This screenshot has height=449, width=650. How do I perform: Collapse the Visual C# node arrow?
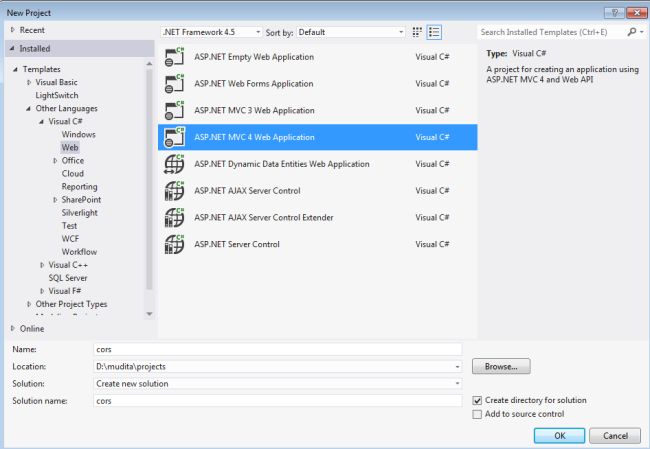(x=41, y=121)
